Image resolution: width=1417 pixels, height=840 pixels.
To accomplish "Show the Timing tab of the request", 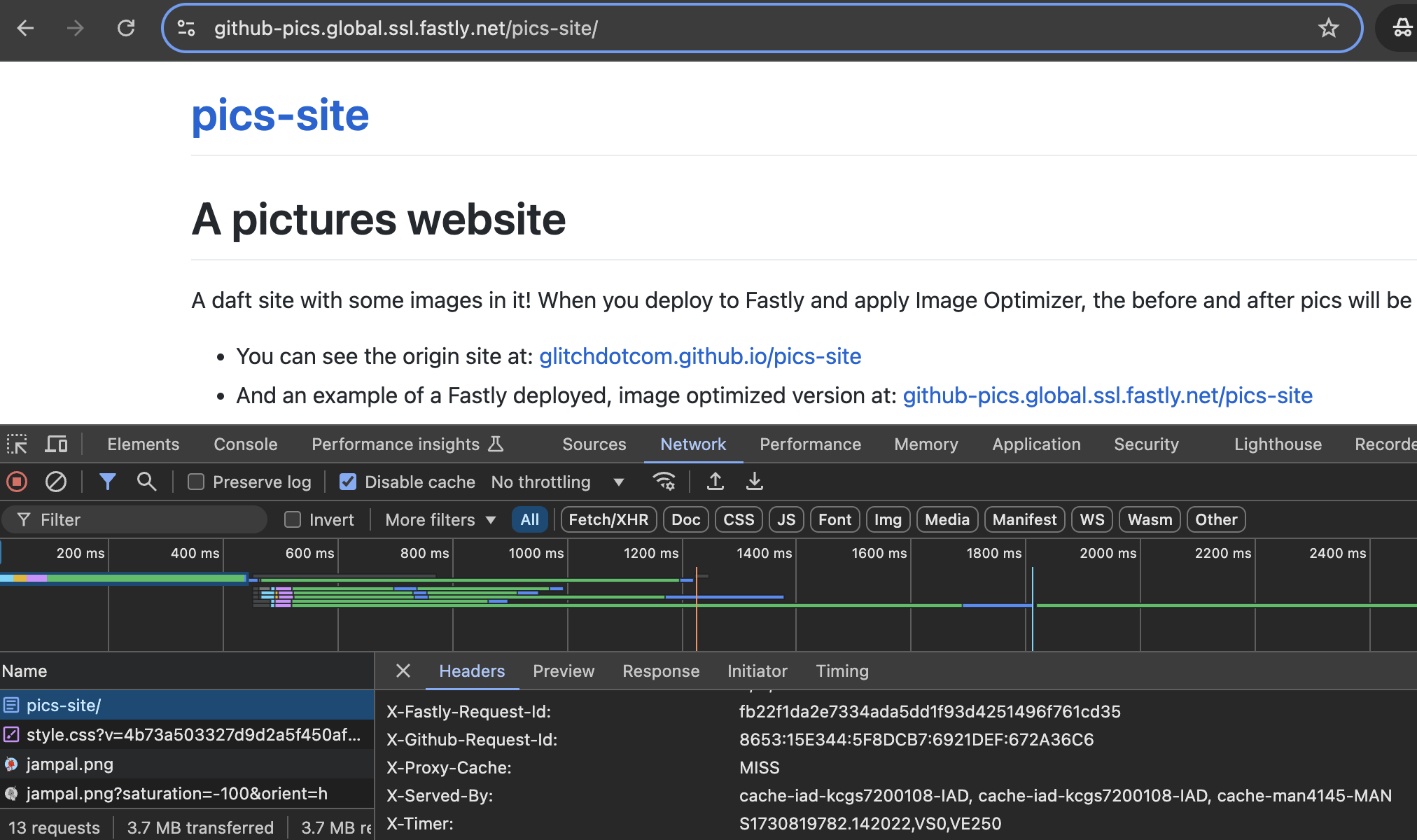I will point(842,671).
